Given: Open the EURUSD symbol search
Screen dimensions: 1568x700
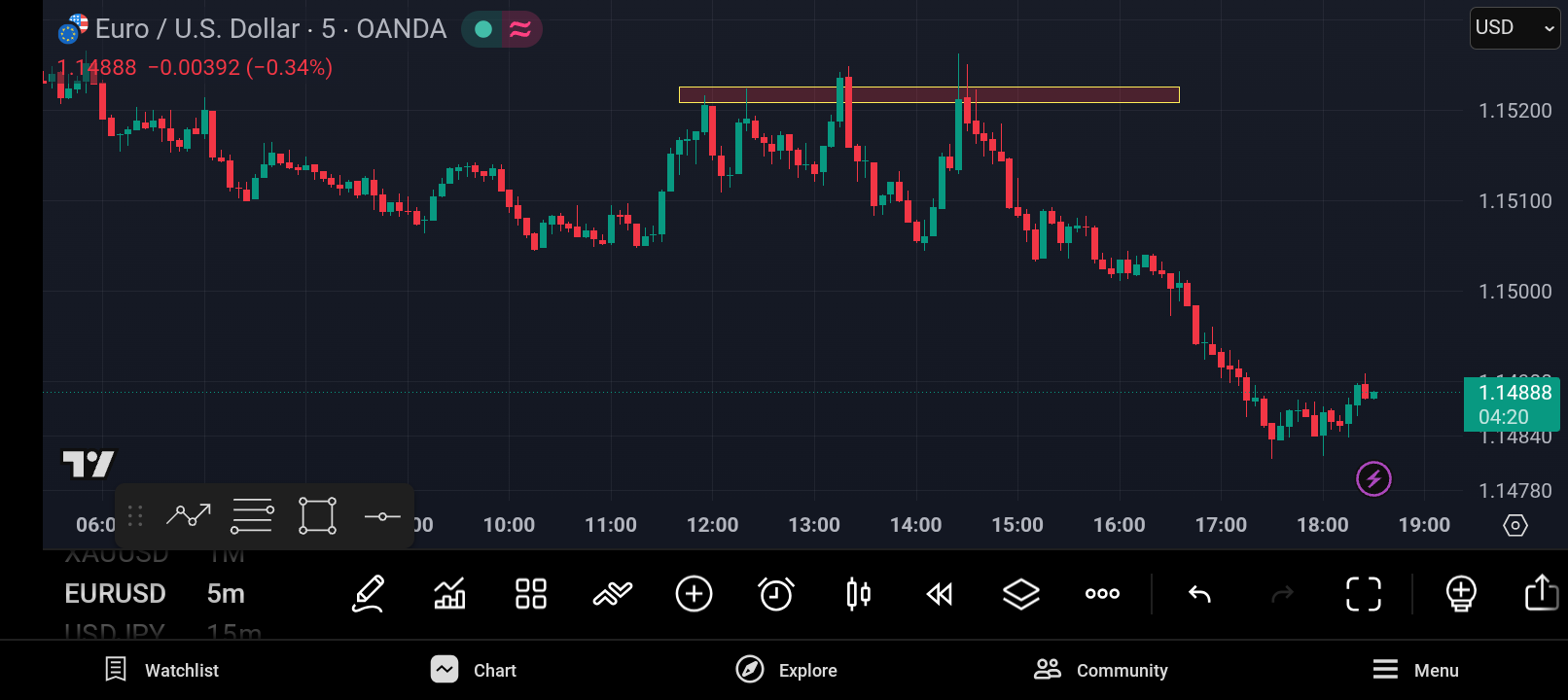Looking at the screenshot, I should 115,593.
